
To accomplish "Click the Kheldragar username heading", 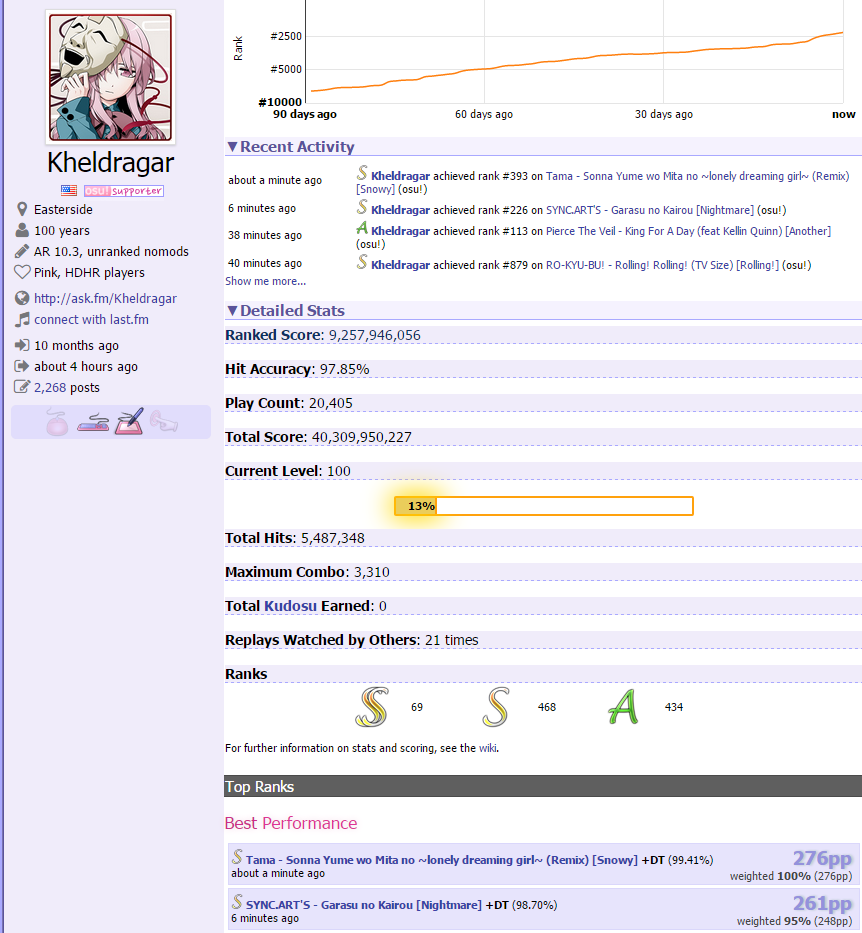I will 111,163.
